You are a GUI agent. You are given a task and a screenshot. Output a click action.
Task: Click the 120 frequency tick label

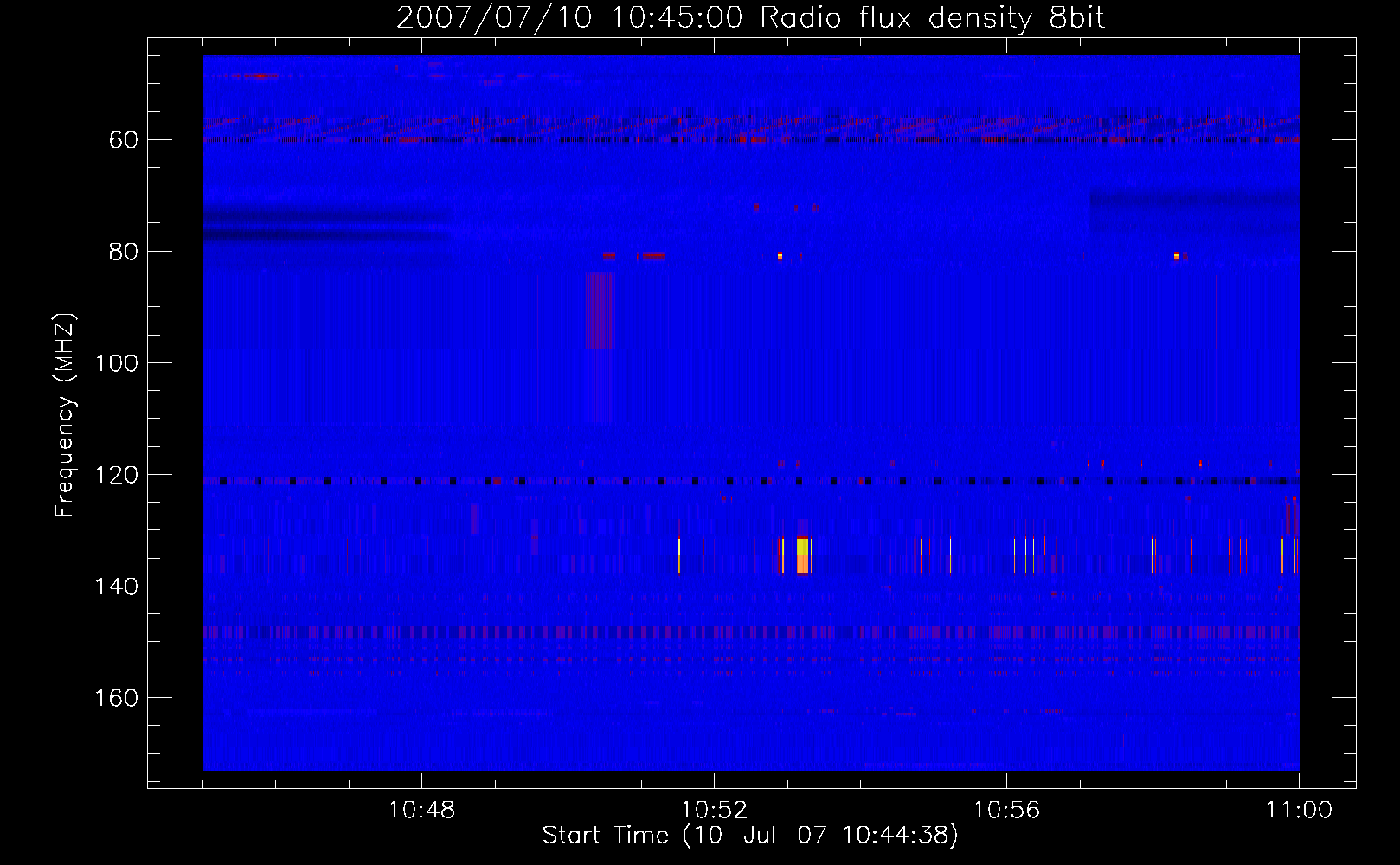[117, 475]
